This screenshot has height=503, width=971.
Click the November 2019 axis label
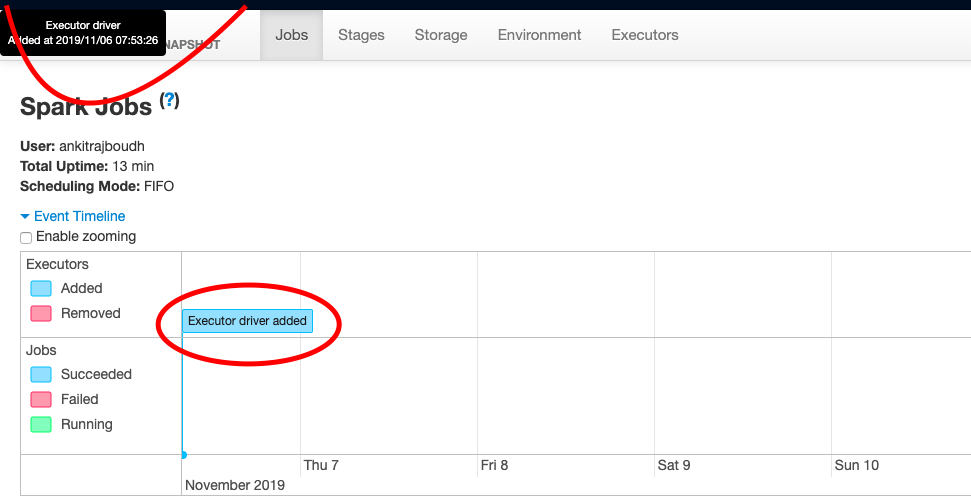coord(235,485)
